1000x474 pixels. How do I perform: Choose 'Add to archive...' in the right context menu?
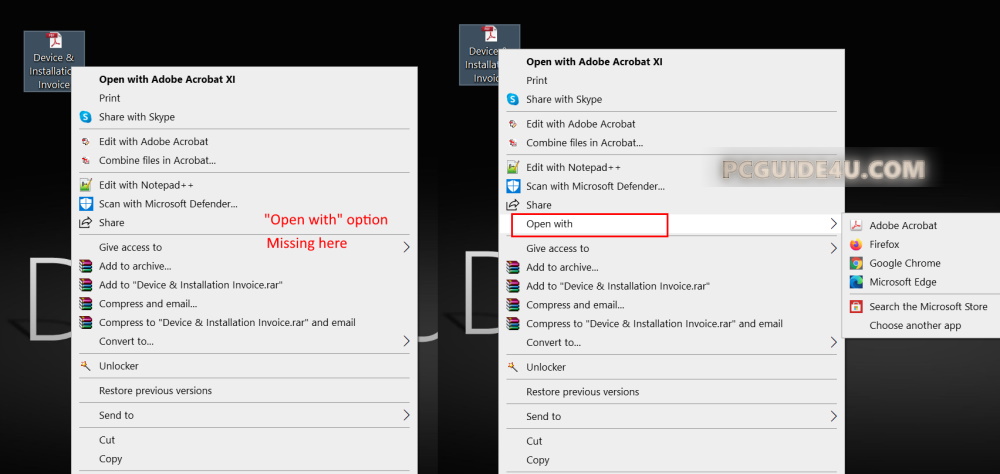click(562, 267)
